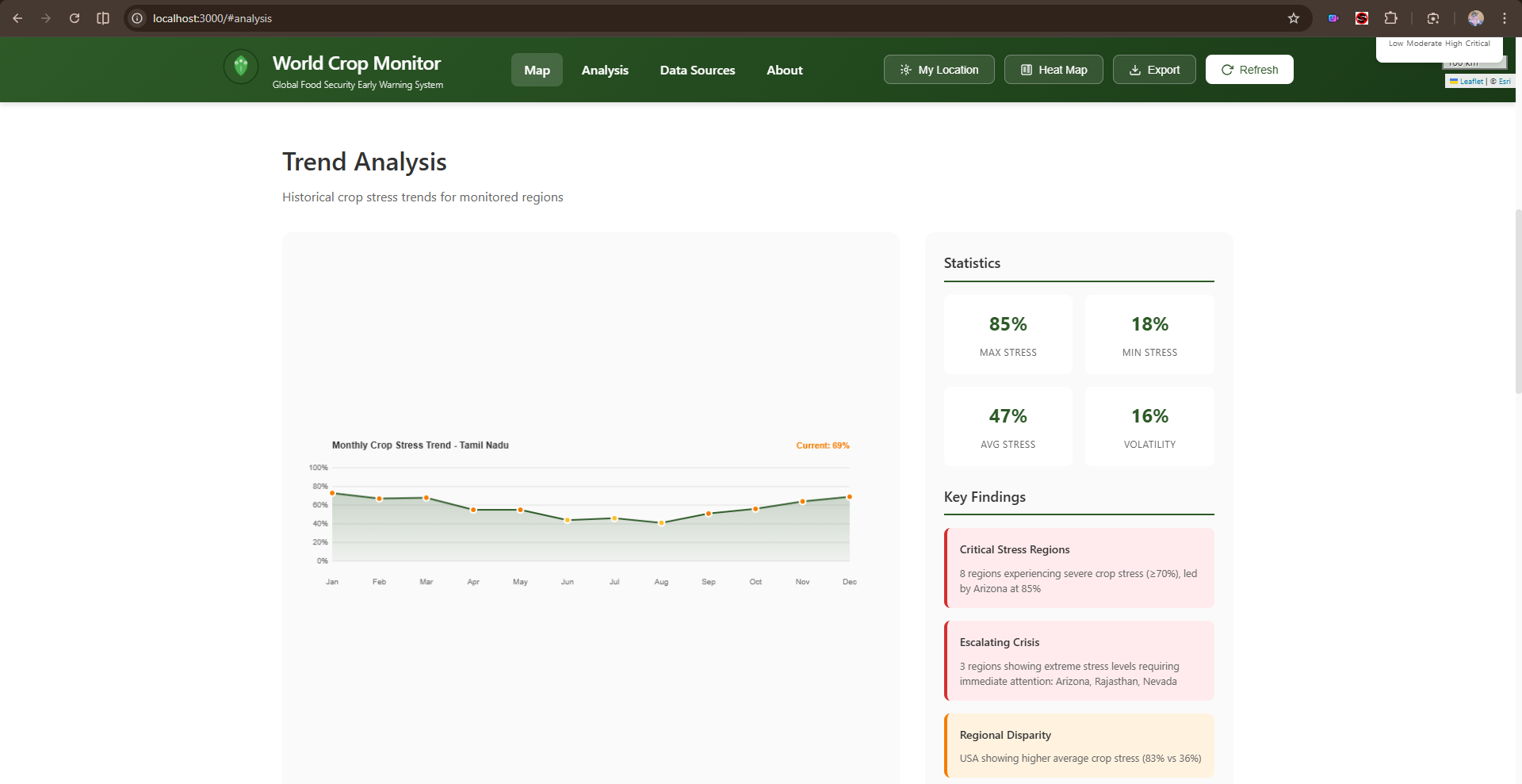This screenshot has width=1522, height=784.
Task: Click the World Crop Monitor leaf logo
Action: (241, 67)
